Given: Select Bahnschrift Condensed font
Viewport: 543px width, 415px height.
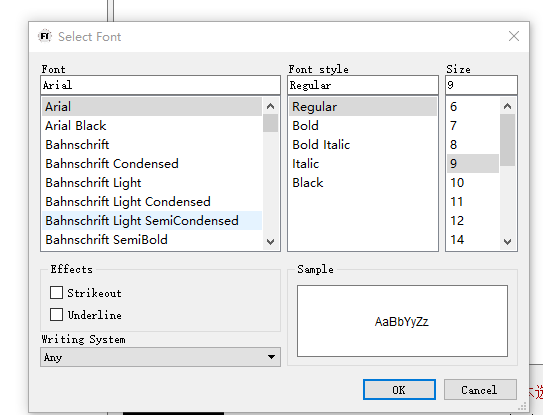Looking at the screenshot, I should tap(152, 164).
